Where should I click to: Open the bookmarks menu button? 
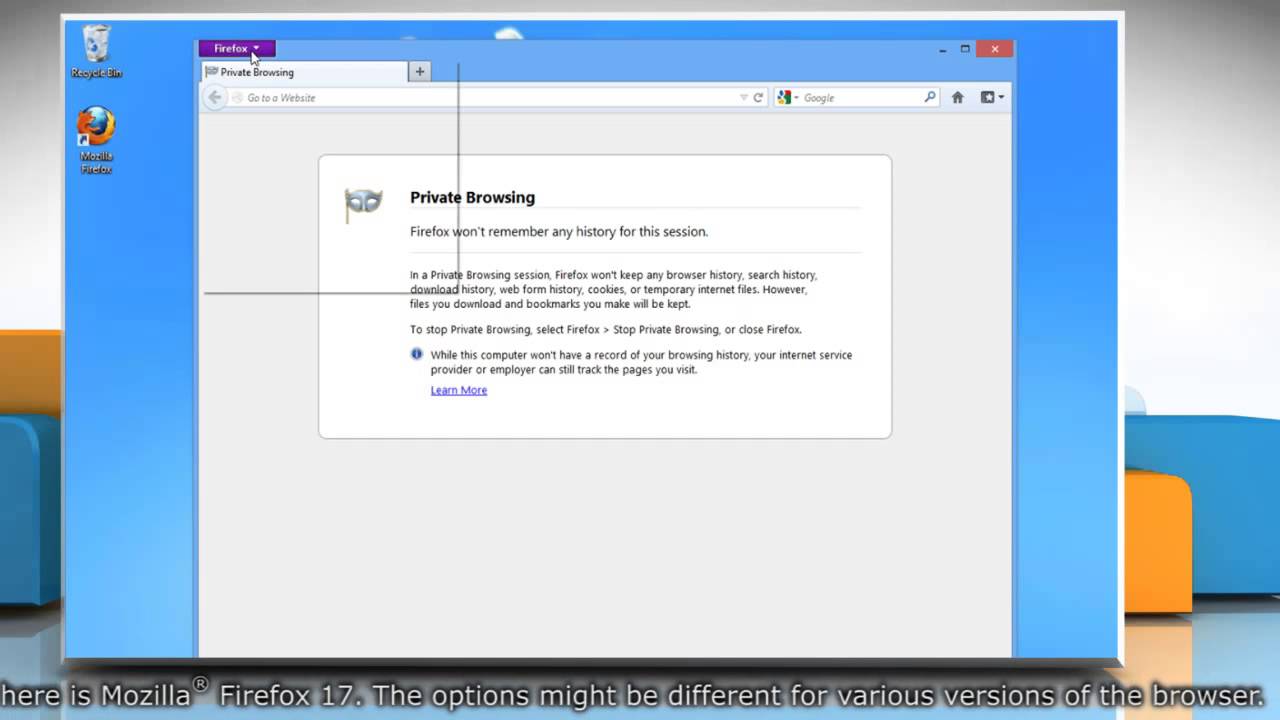pyautogui.click(x=992, y=98)
